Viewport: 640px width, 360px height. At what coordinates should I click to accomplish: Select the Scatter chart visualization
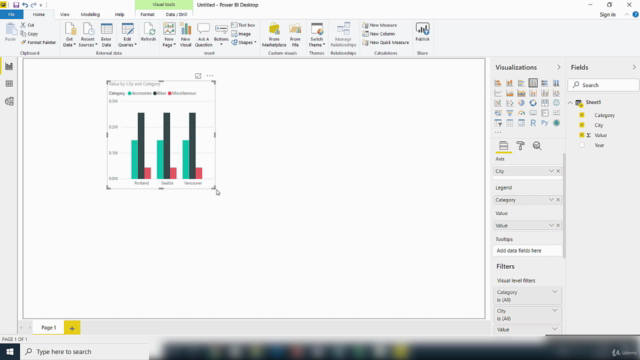pyautogui.click(x=509, y=103)
